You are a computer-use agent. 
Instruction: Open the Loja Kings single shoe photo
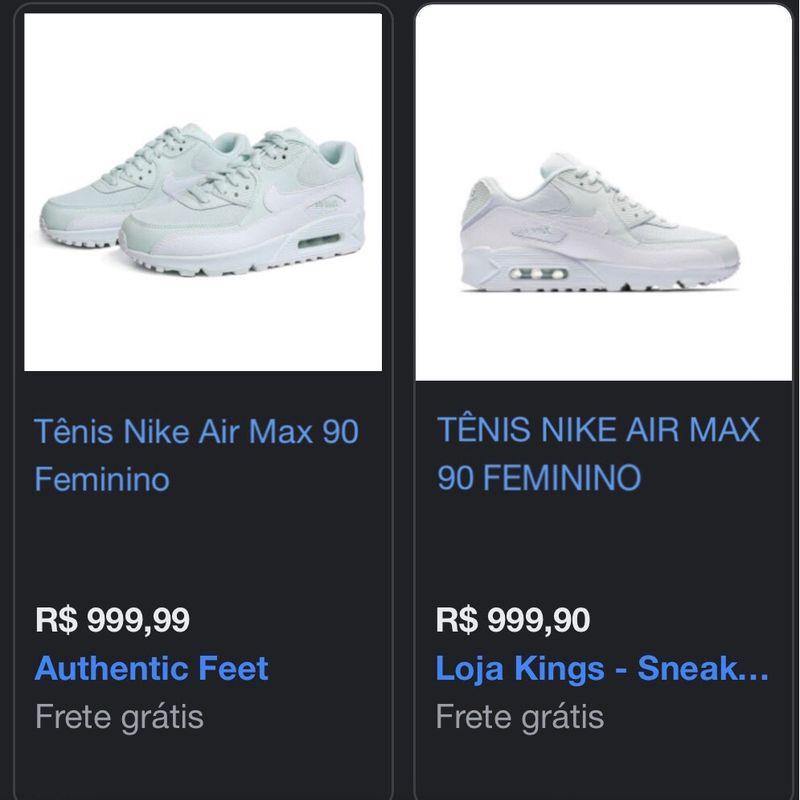[x=604, y=193]
